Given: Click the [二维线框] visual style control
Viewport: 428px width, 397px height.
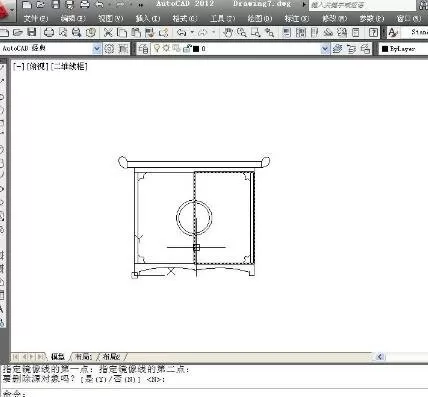Looking at the screenshot, I should (69, 66).
